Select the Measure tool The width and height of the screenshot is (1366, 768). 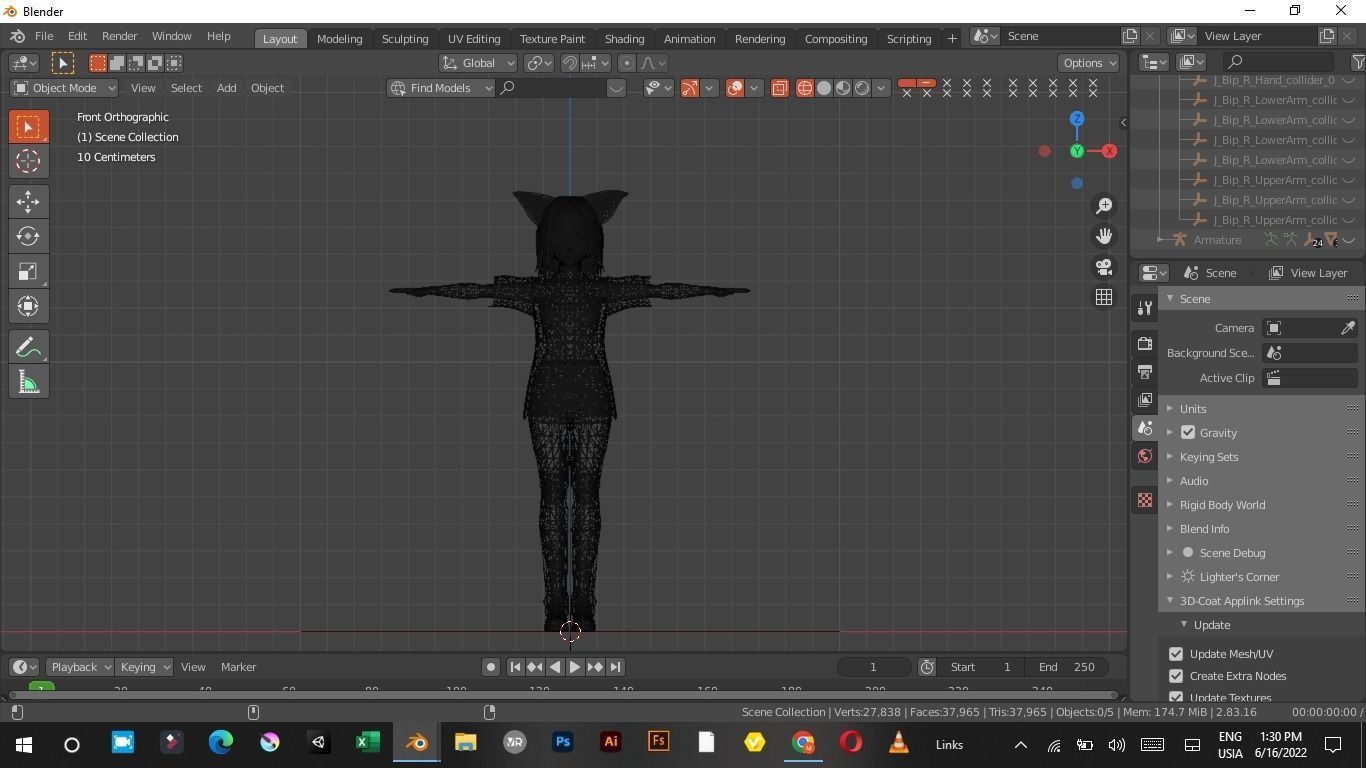28,381
